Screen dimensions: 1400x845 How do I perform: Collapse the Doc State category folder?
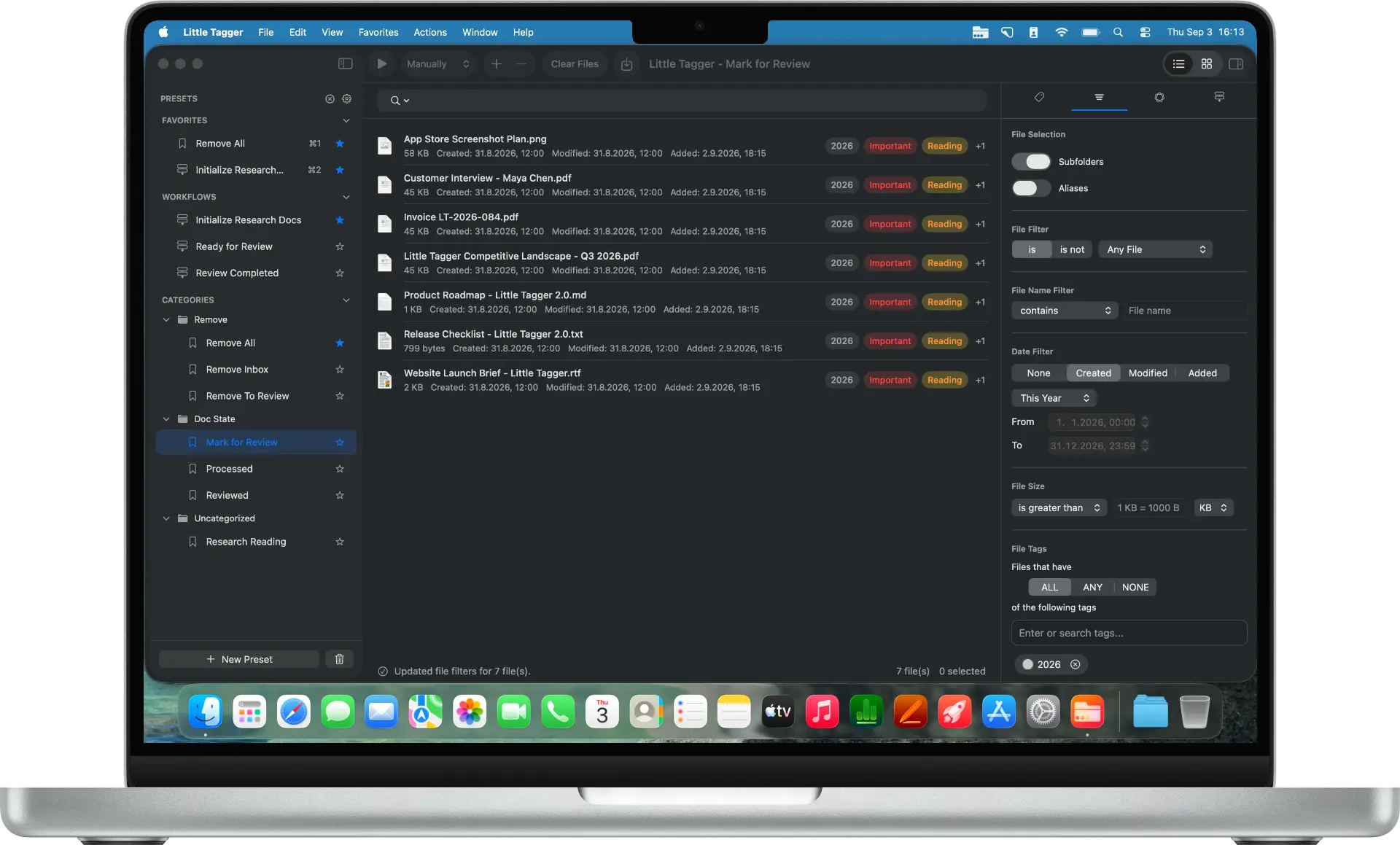[x=166, y=419]
